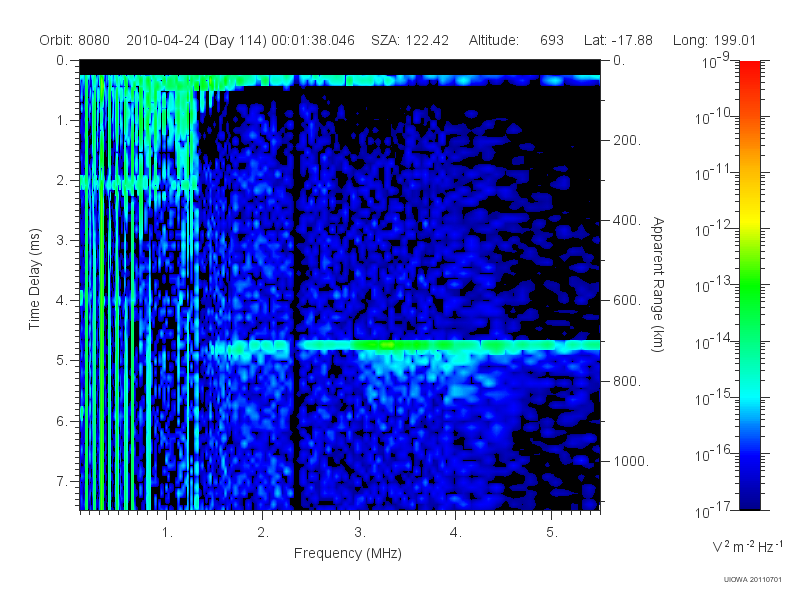
Task: Click the 'Frequency (MHz)' axis label
Action: (x=348, y=553)
